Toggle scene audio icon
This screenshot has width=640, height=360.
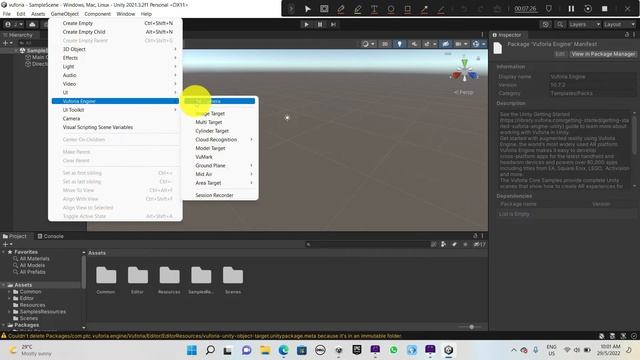click(414, 44)
